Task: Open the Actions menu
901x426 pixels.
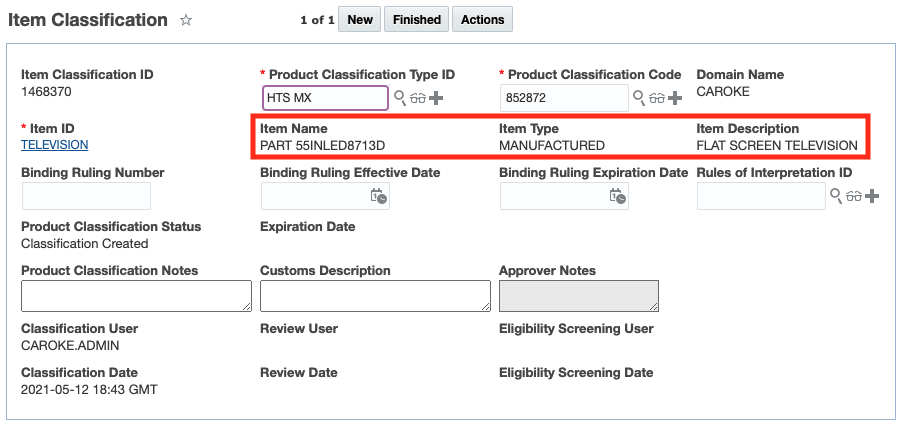Action: (482, 20)
